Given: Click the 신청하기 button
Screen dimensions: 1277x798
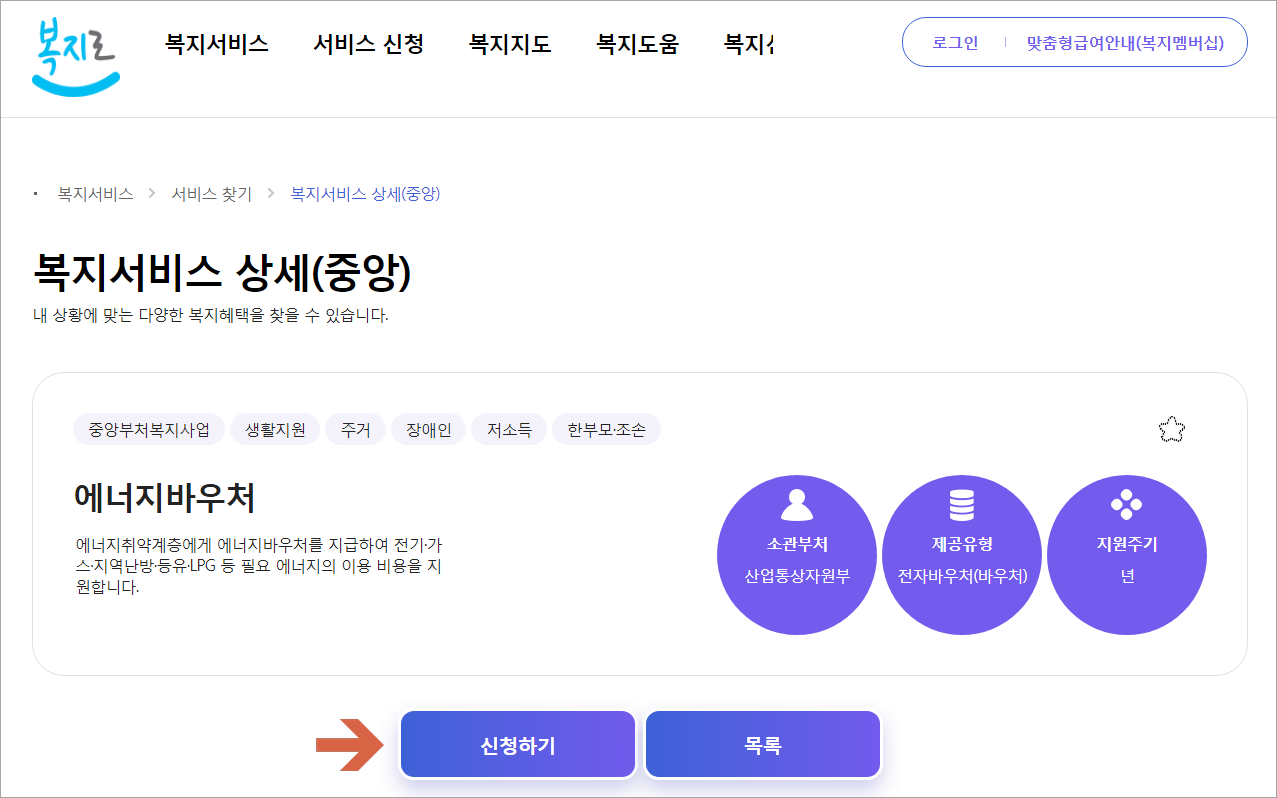Looking at the screenshot, I should click(x=517, y=743).
